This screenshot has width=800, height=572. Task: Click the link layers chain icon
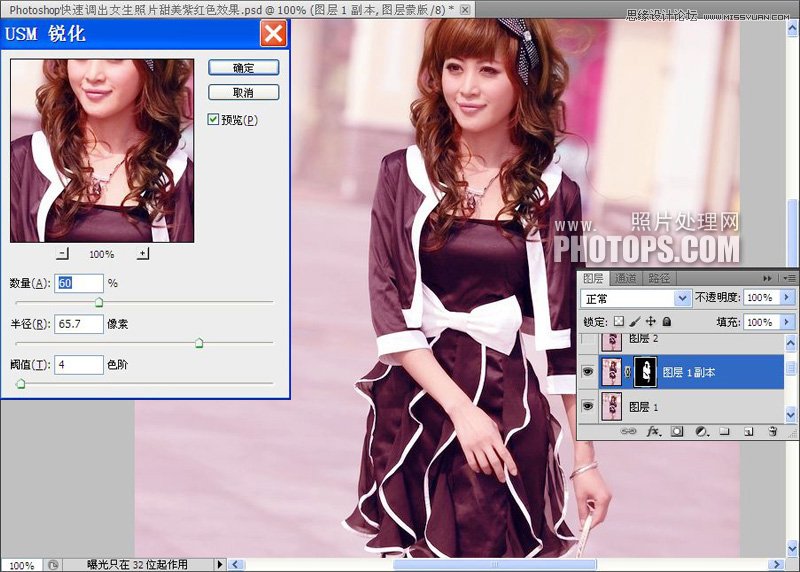click(628, 432)
